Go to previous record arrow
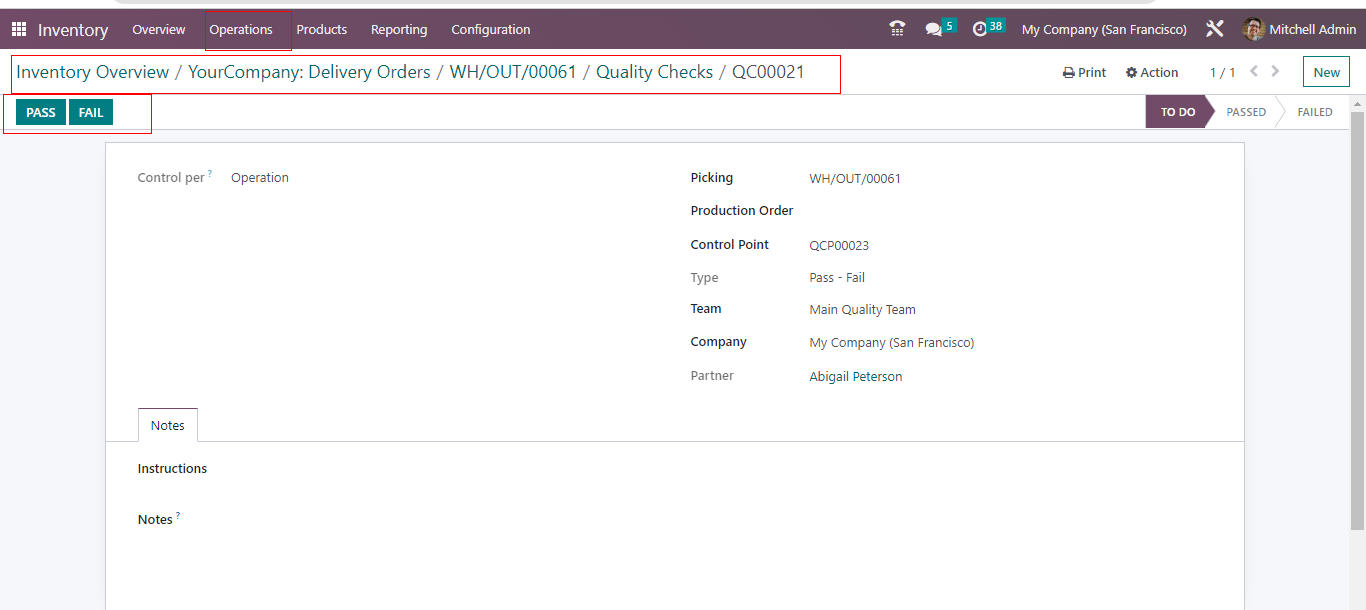This screenshot has height=610, width=1366. tap(1254, 71)
